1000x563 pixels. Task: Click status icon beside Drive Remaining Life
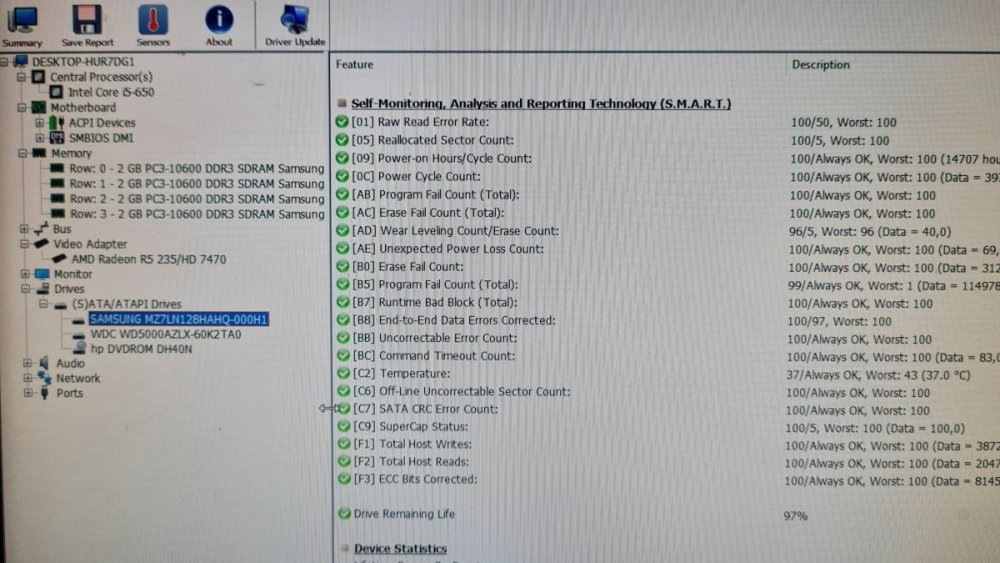pos(344,514)
